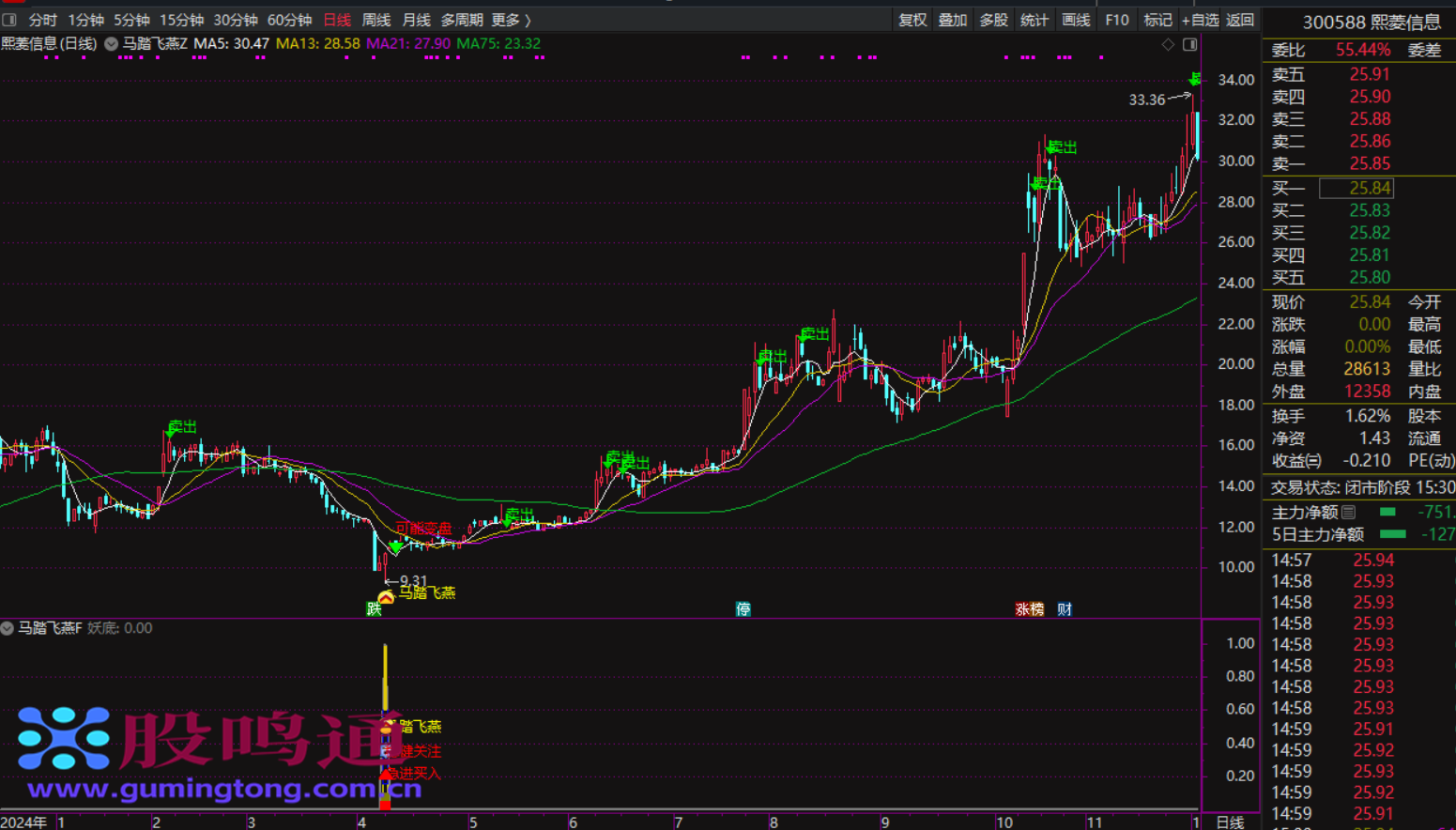Image resolution: width=1456 pixels, height=830 pixels.
Task: Expand the 马踏飞燕F sub-indicator dropdown
Action: 8,628
